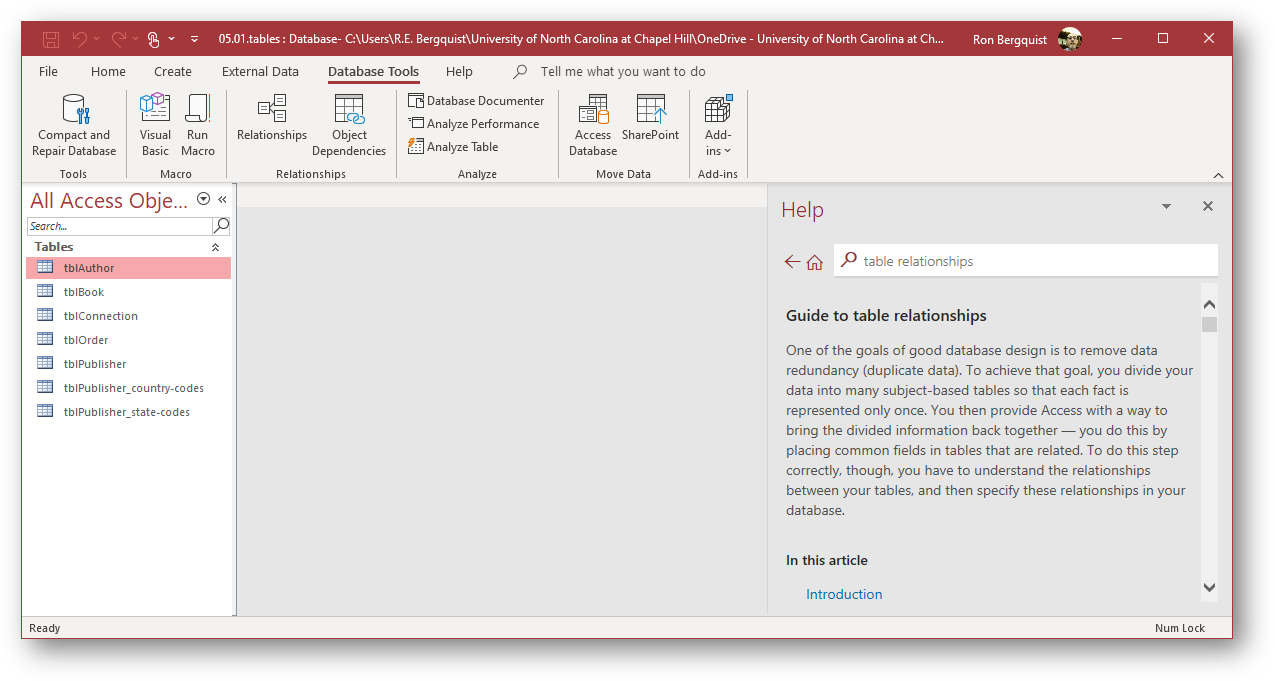Collapse the Tables group in navigation pane

coord(215,247)
